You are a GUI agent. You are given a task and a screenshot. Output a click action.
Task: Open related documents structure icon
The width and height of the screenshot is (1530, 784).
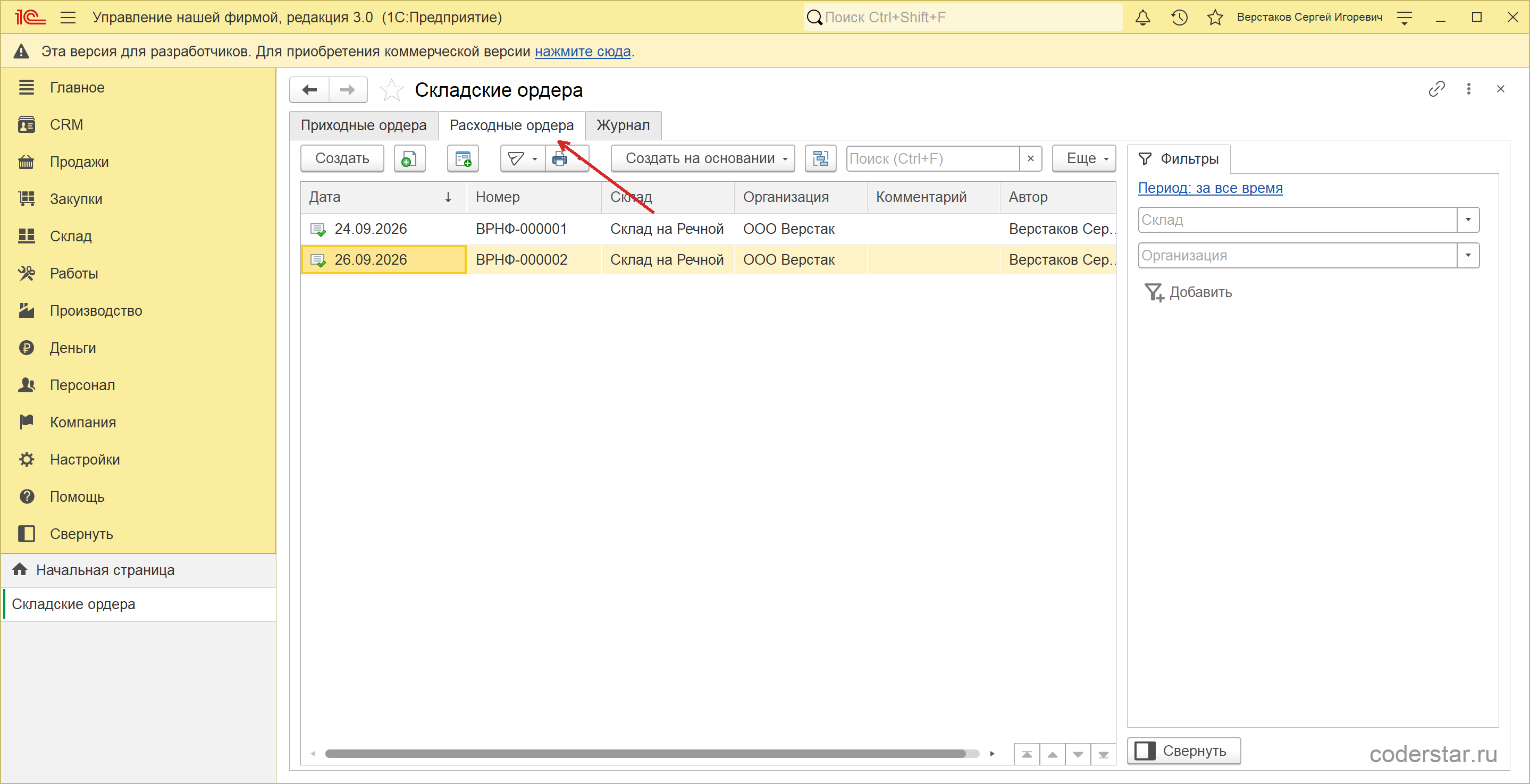[x=820, y=158]
